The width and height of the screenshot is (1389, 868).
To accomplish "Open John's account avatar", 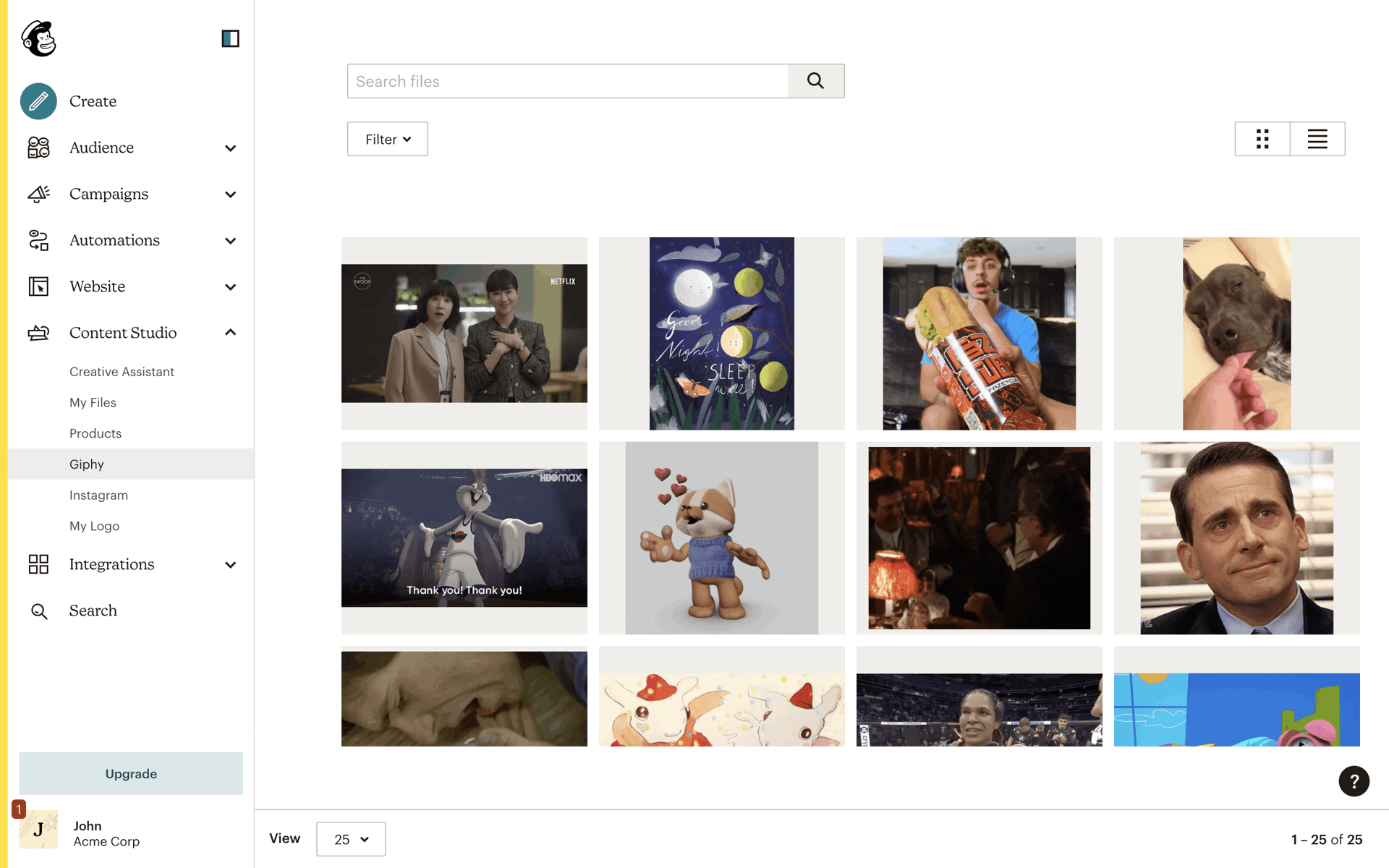I will 38,830.
